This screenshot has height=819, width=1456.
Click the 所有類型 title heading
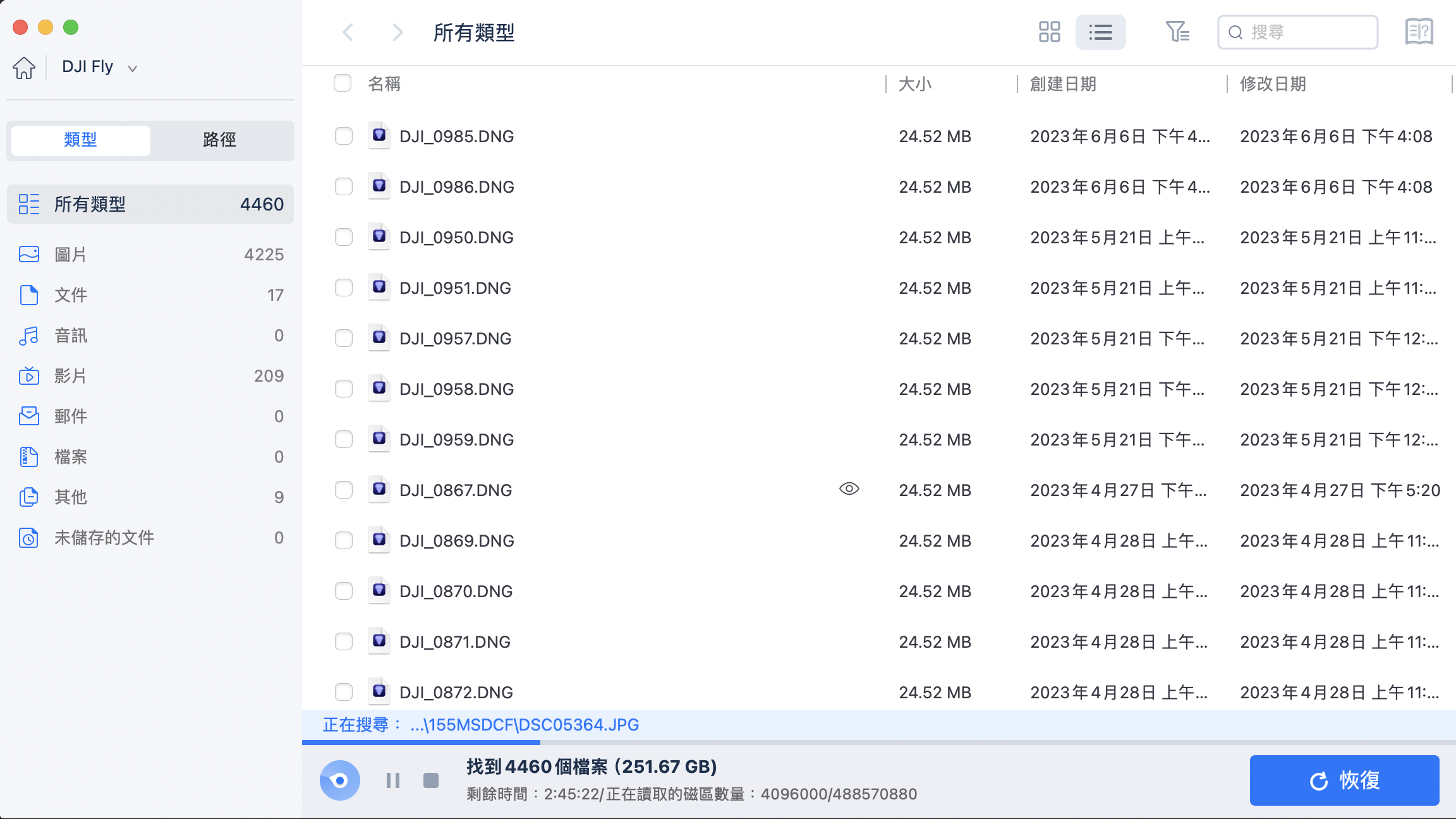pos(474,33)
